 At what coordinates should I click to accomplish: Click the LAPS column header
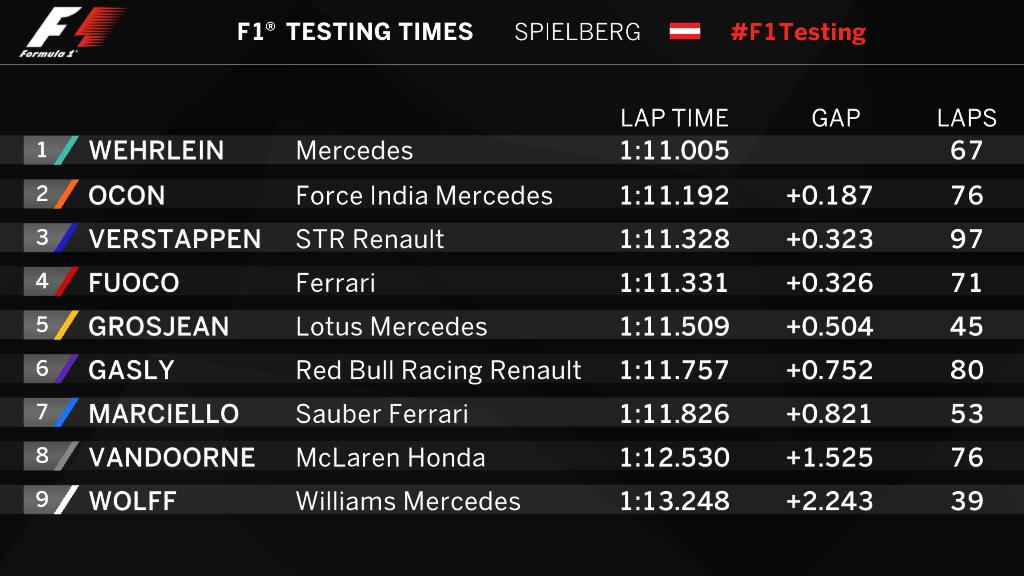966,118
